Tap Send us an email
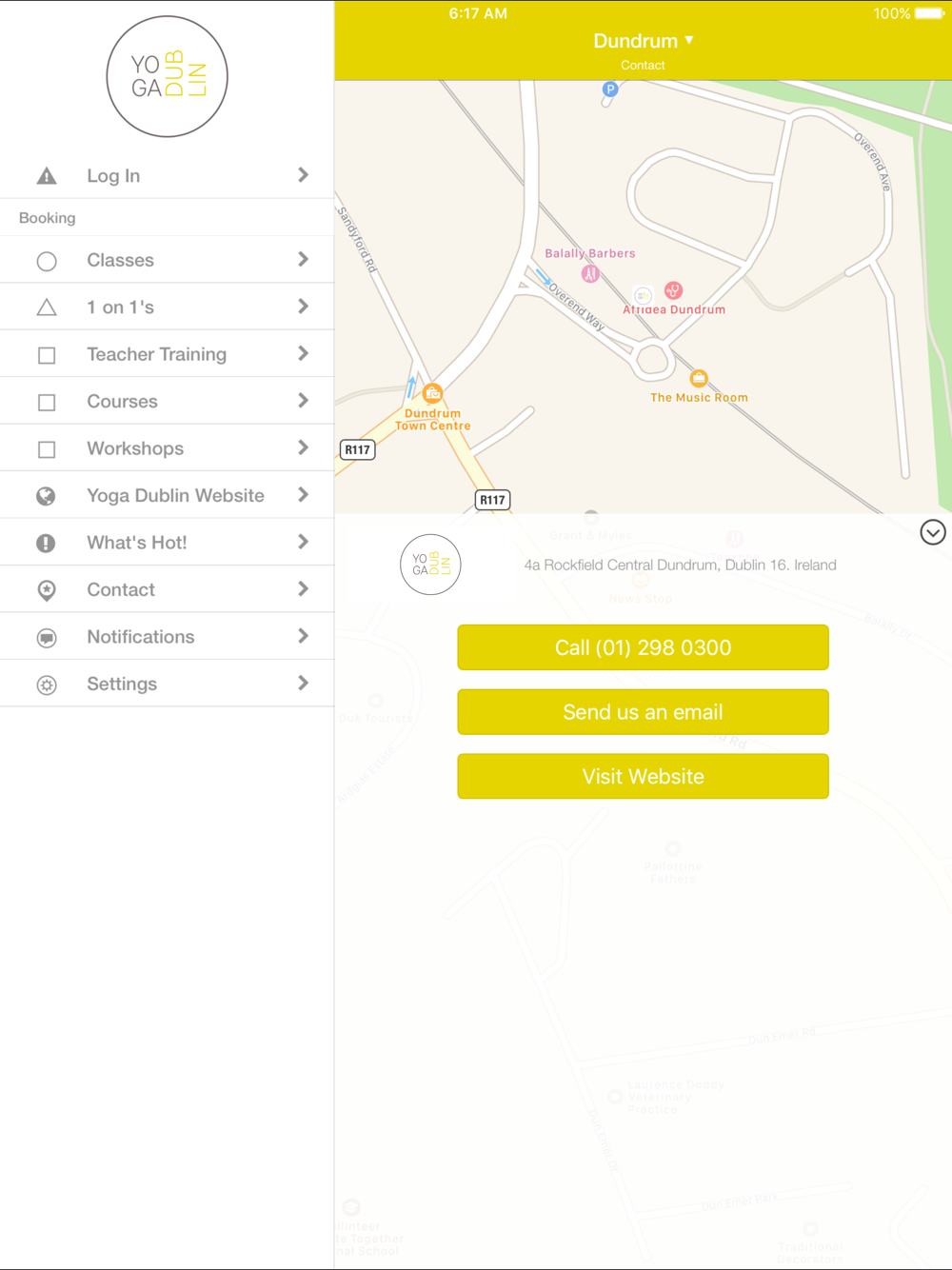This screenshot has width=952, height=1270. tap(643, 712)
